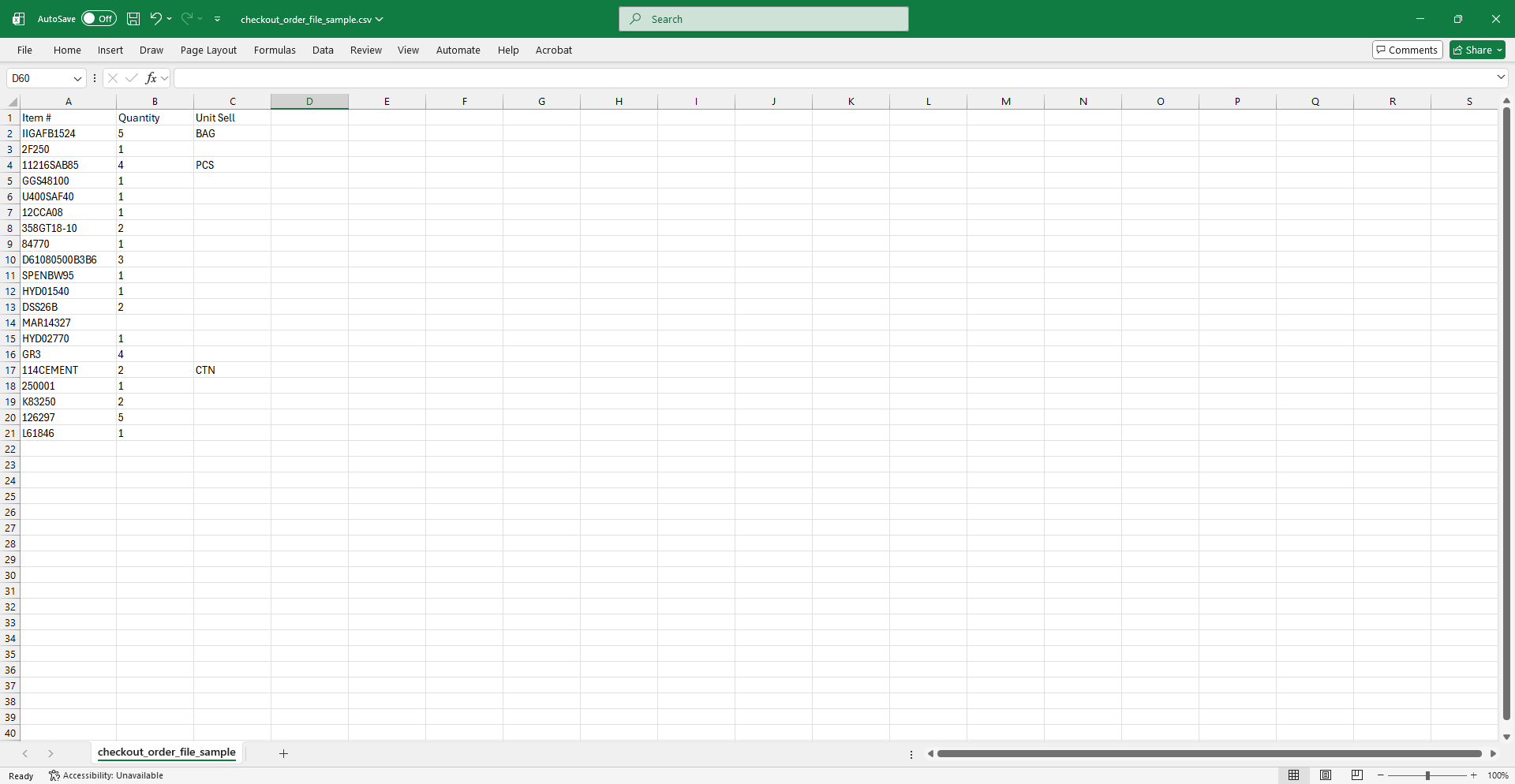
Task: Select cell containing IIGAFB1524
Action: coord(69,133)
